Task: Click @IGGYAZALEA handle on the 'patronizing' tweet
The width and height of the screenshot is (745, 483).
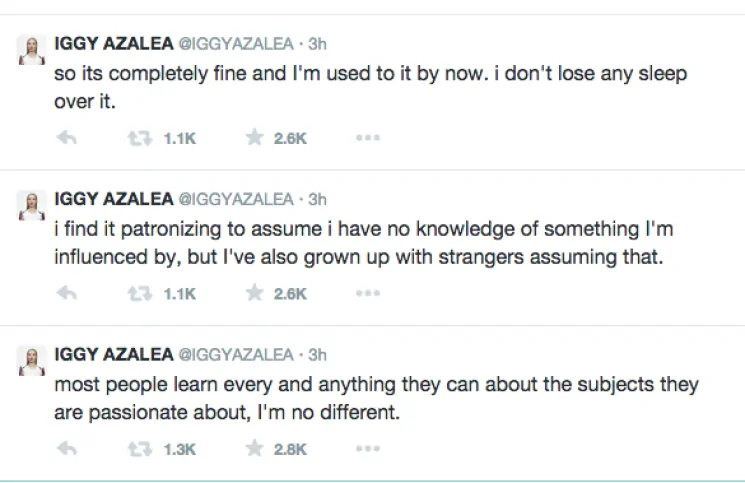Action: point(236,199)
